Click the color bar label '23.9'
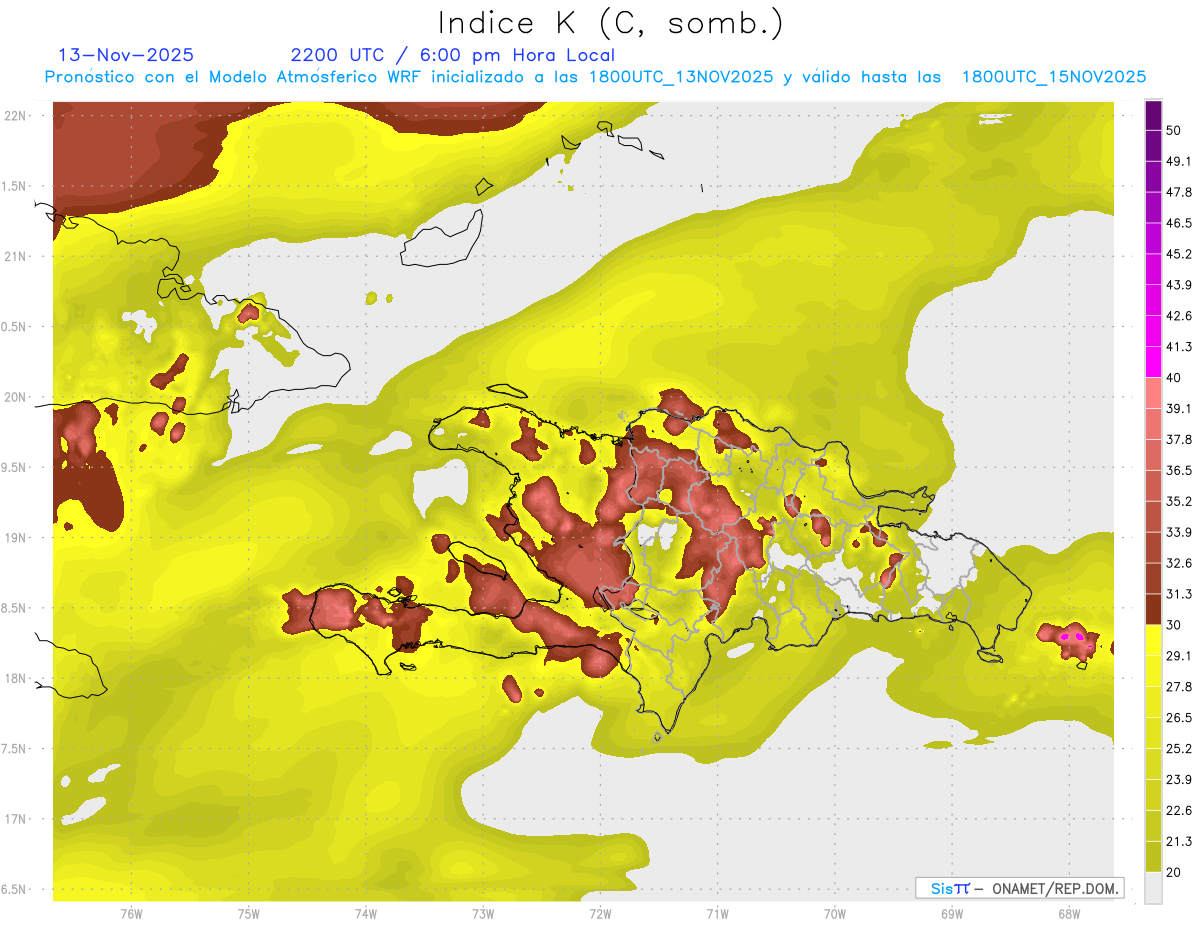Screen dimensions: 1200x927 [x=1180, y=779]
